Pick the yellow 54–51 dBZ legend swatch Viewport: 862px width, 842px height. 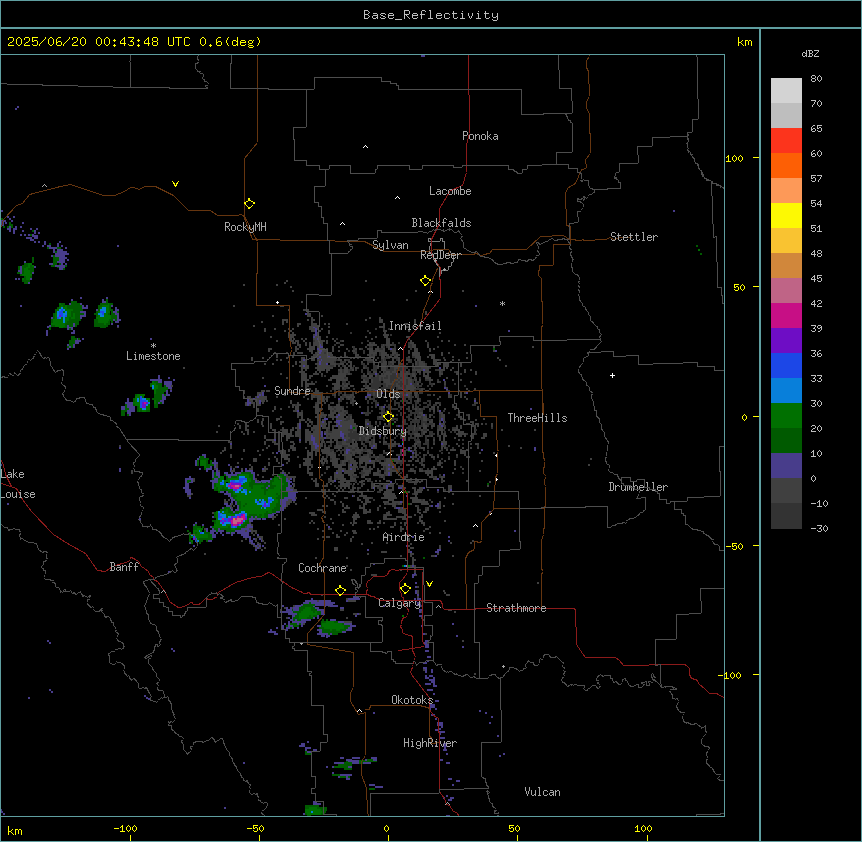tap(786, 215)
